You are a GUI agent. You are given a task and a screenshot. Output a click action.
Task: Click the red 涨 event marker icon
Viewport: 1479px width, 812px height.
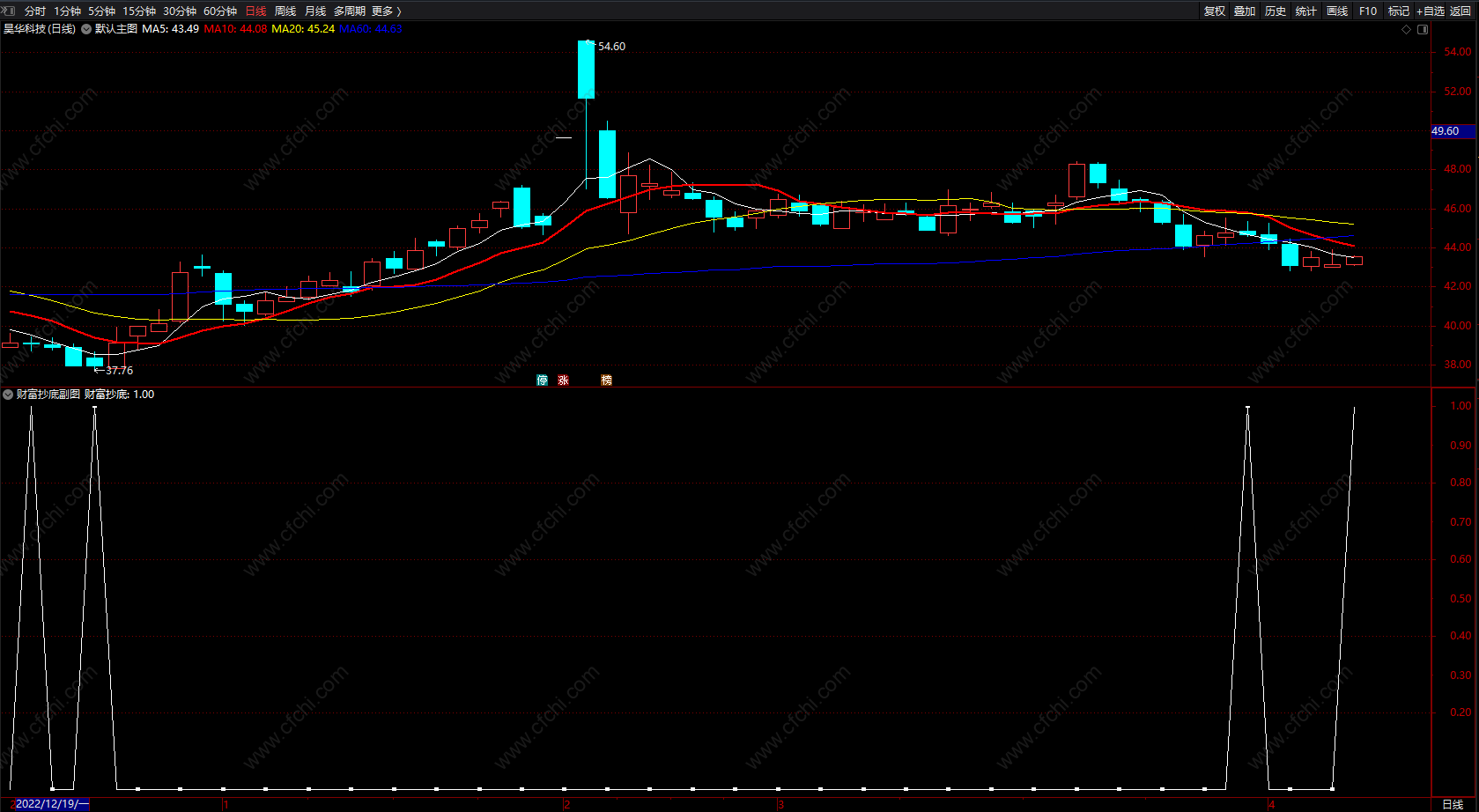click(x=564, y=380)
